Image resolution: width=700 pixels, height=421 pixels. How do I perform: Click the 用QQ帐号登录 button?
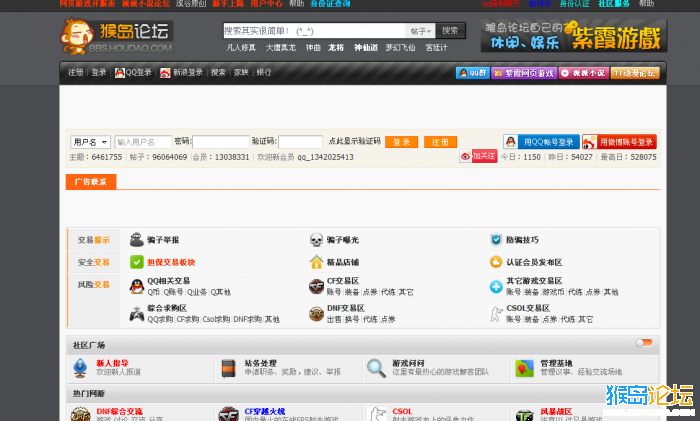(x=541, y=142)
